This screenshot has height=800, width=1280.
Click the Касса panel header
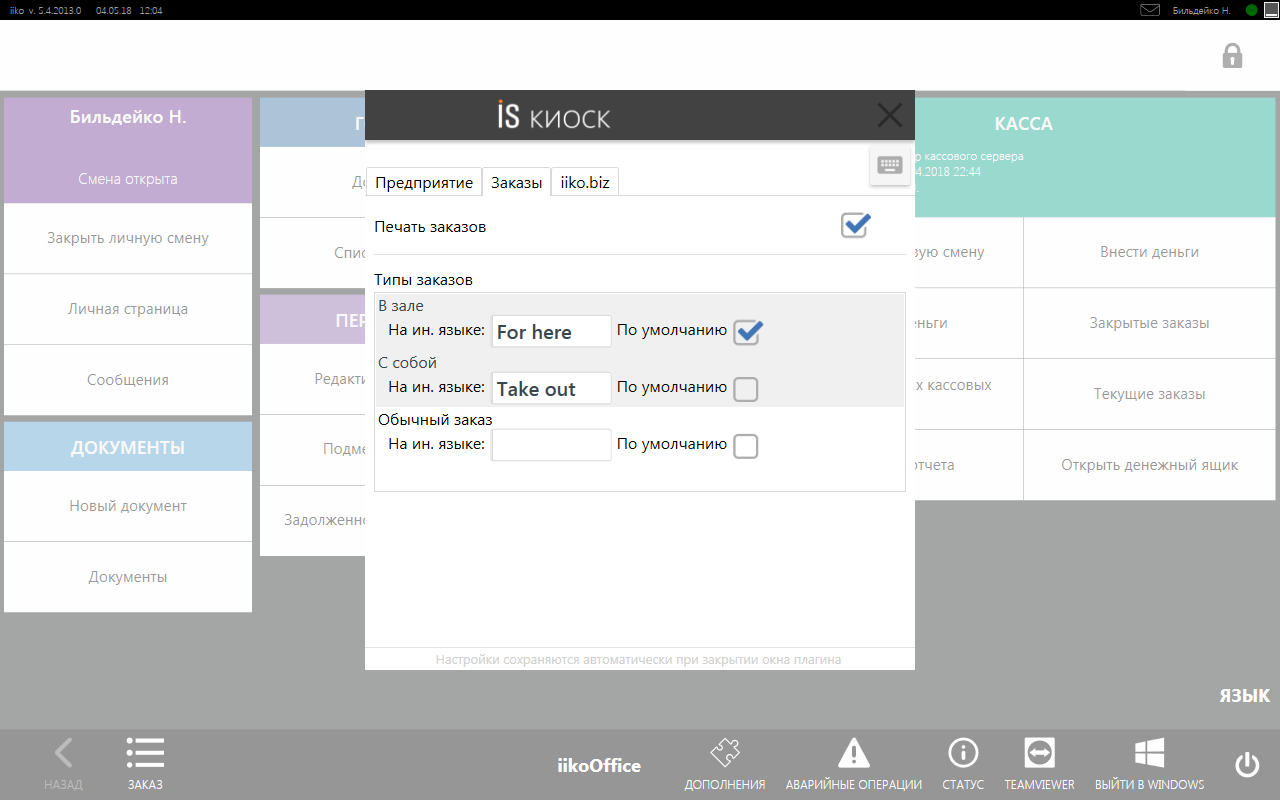(1023, 124)
